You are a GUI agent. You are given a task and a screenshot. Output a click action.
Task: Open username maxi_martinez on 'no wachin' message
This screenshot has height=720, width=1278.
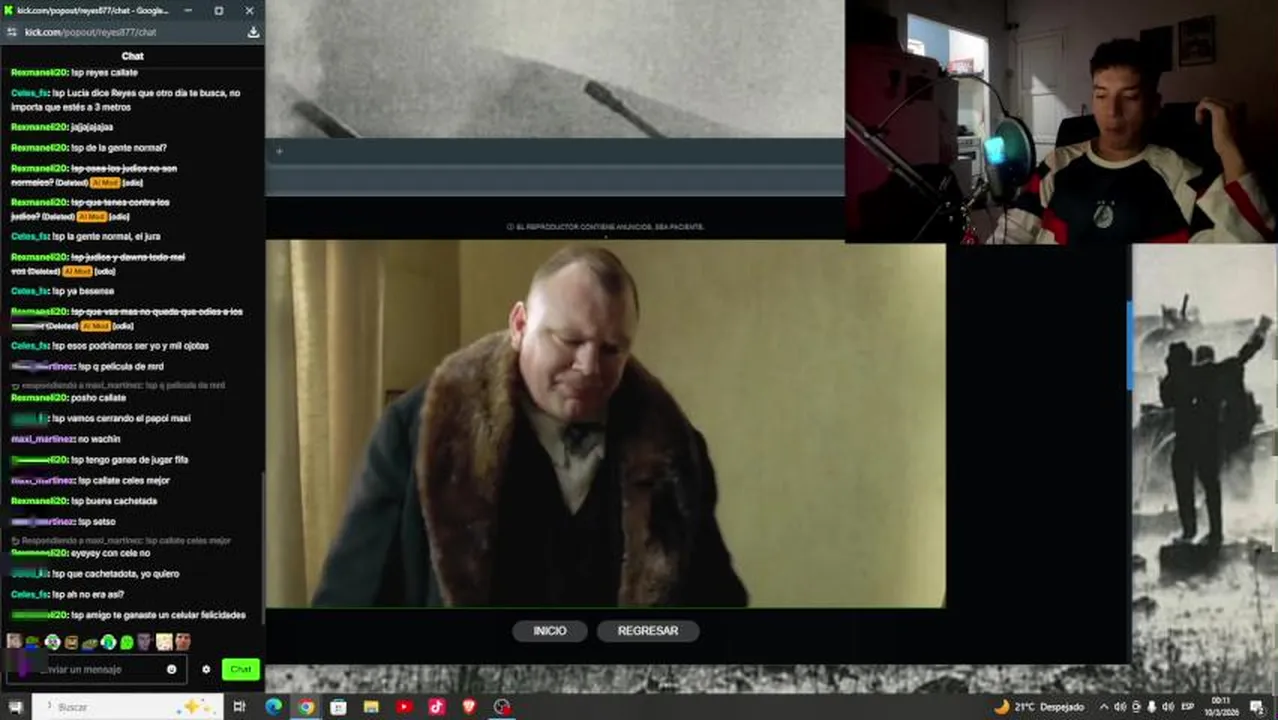pyautogui.click(x=42, y=439)
